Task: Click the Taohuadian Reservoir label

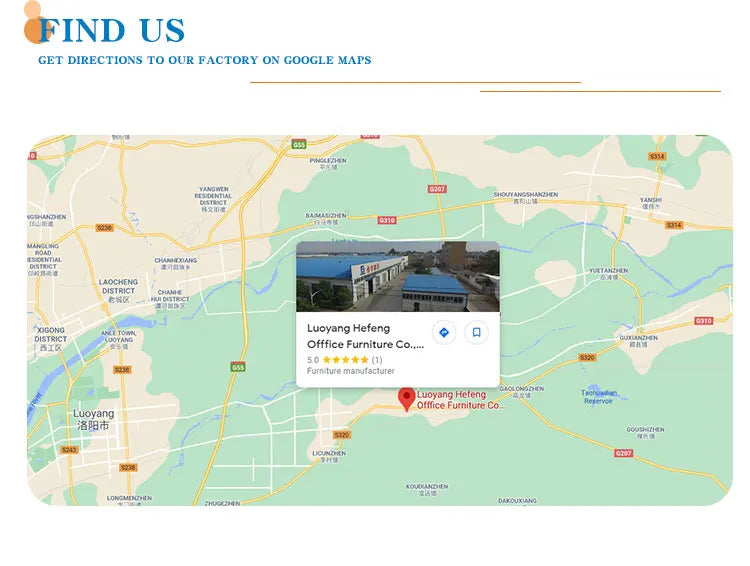Action: 599,397
